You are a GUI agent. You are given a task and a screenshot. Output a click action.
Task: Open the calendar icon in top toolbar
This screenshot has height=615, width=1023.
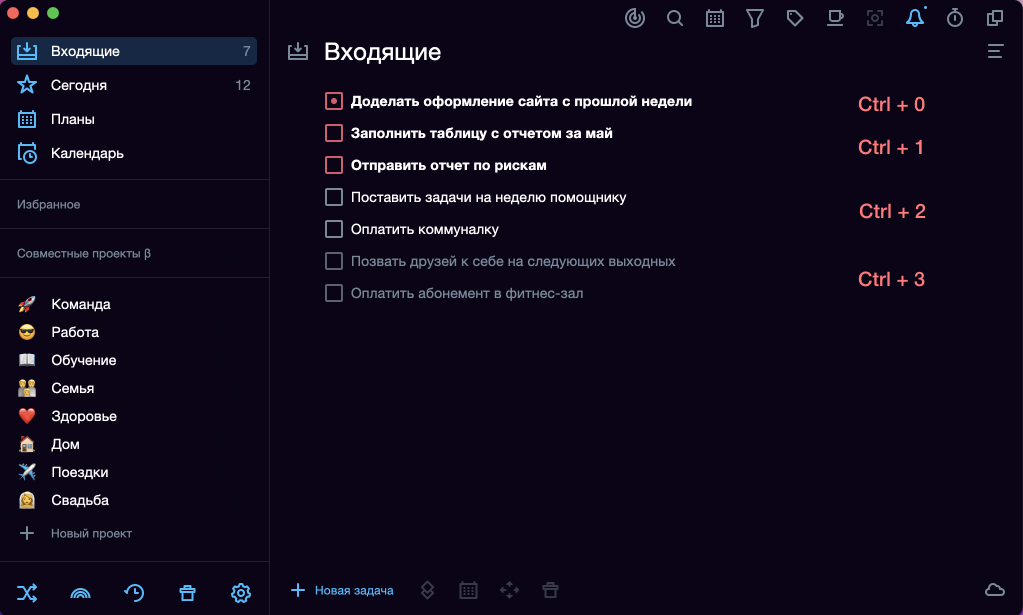click(715, 18)
